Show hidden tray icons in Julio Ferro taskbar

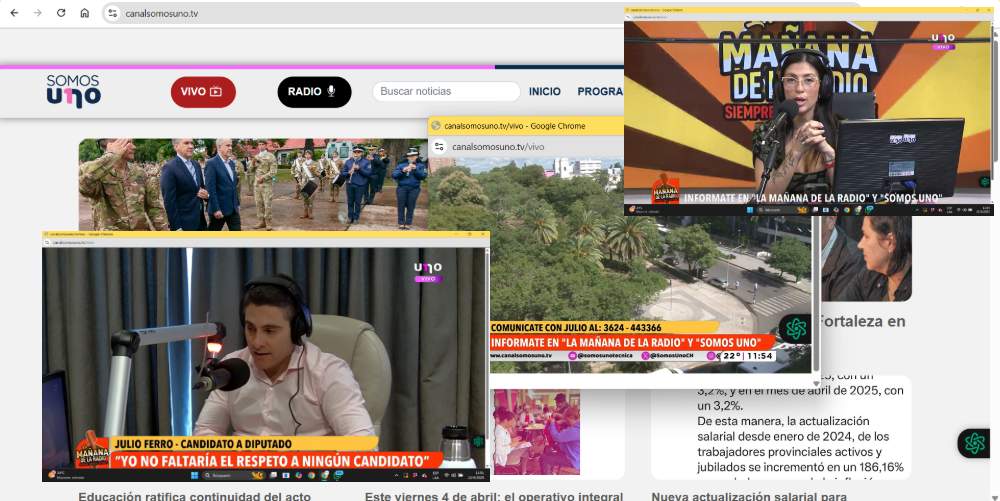397,475
